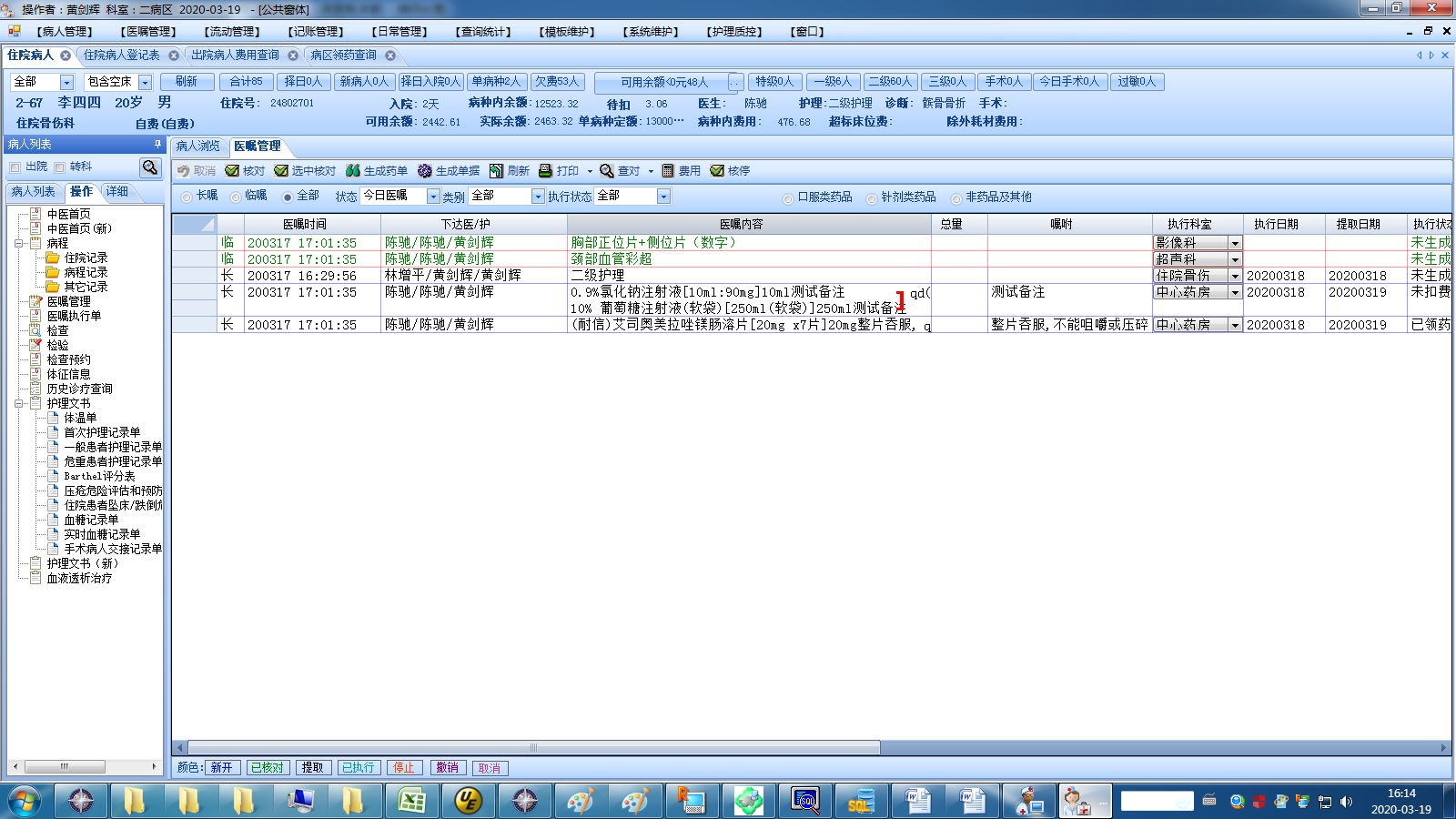Viewport: 1456px width, 819px height.
Task: Switch to the 详细 tab
Action: 116,192
